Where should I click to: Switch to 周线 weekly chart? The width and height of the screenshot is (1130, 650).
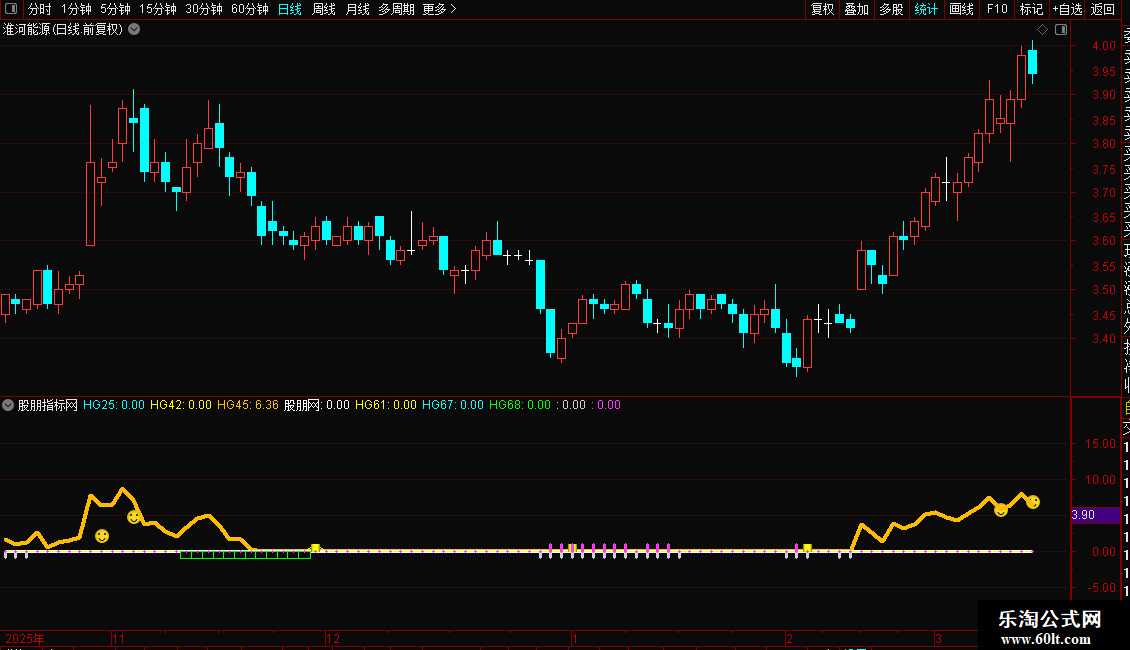pyautogui.click(x=324, y=9)
